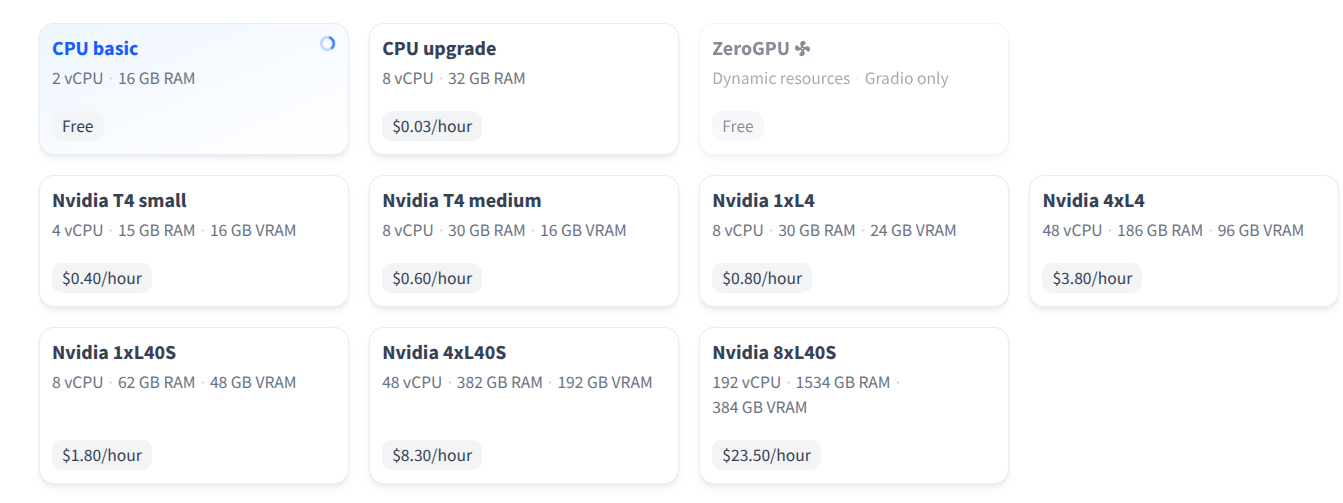
Task: Pick the Nvidia T4 small option
Action: click(x=194, y=241)
